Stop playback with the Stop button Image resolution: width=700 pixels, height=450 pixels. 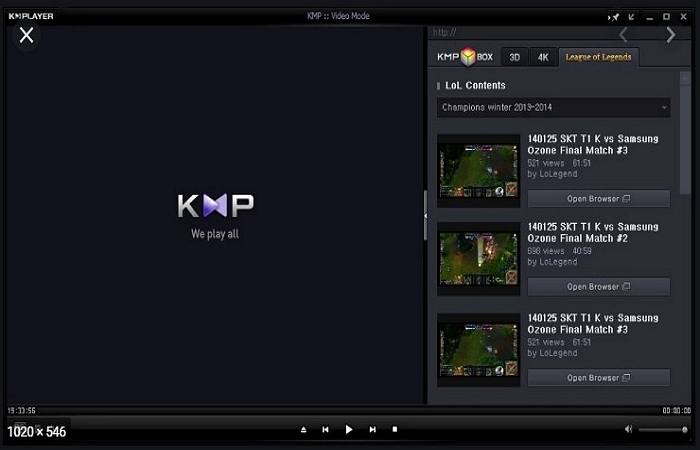pyautogui.click(x=395, y=429)
